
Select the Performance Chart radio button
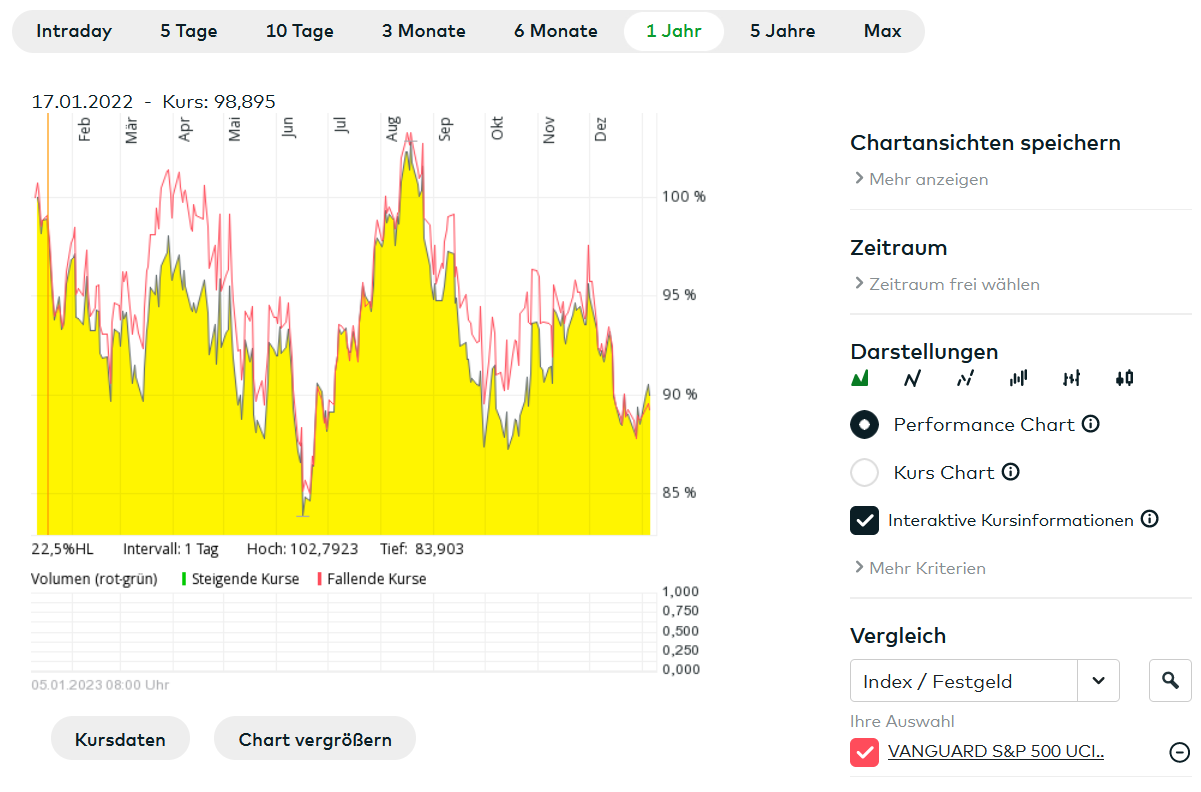tap(864, 424)
